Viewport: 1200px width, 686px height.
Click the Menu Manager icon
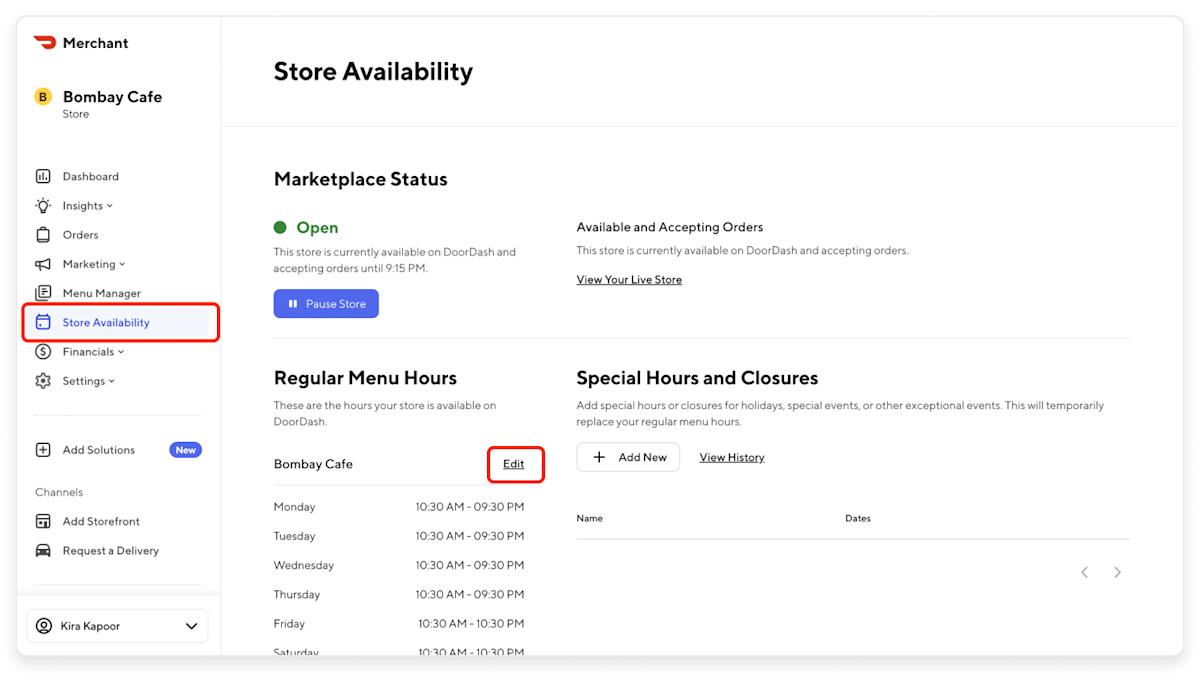pyautogui.click(x=43, y=293)
